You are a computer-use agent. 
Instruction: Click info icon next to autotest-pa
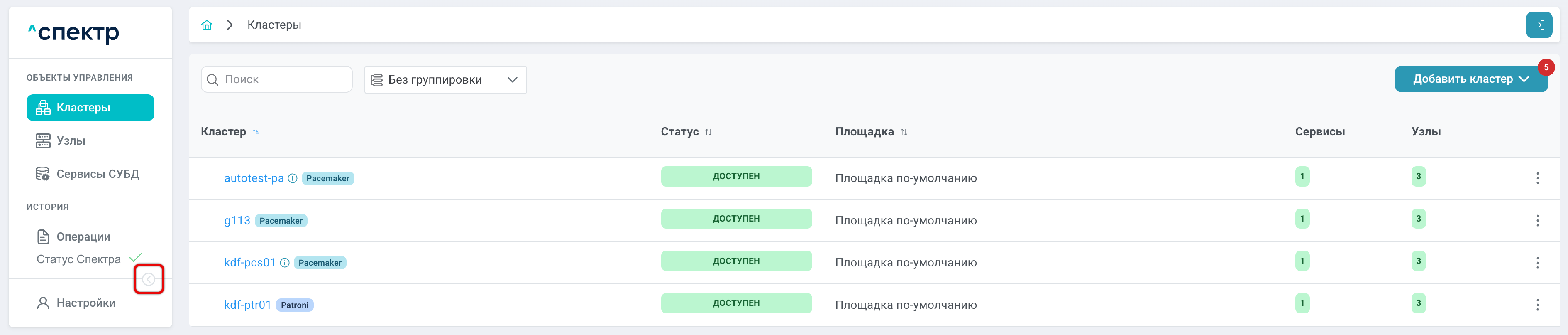(x=293, y=178)
